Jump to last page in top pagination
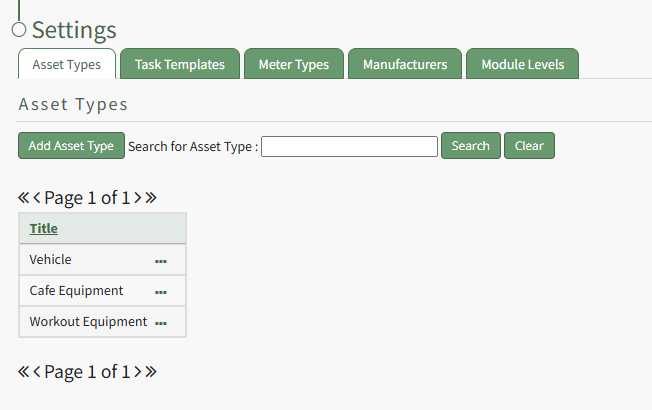The image size is (652, 410). pos(151,197)
